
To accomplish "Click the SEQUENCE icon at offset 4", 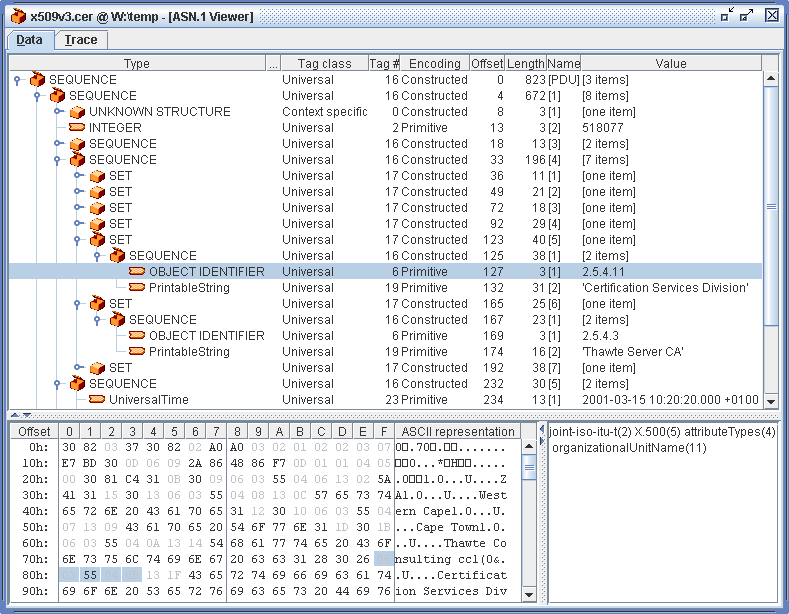I will (x=57, y=95).
